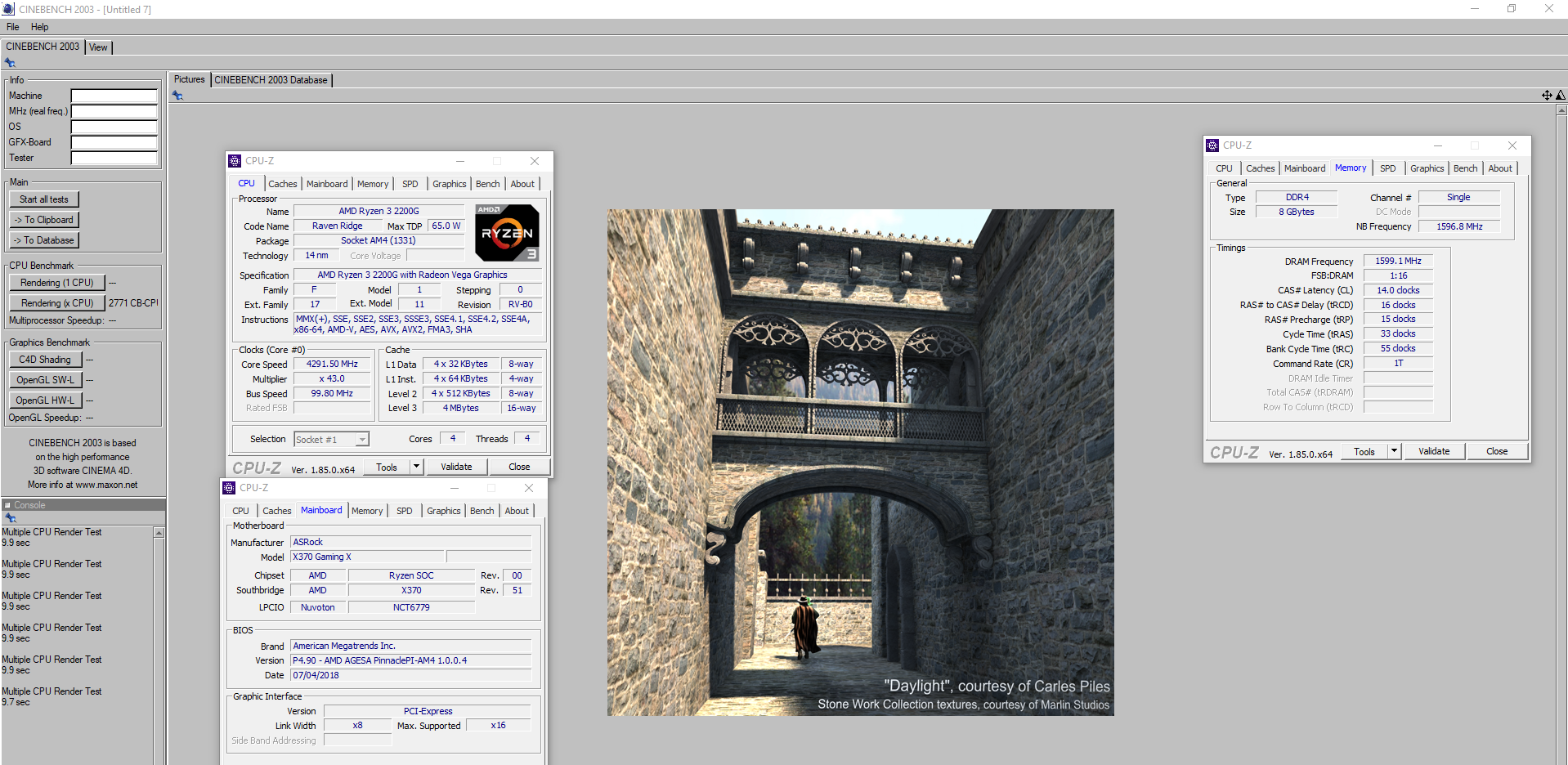
Task: Click CPU-Z app icon in Mainboard window
Action: (229, 488)
